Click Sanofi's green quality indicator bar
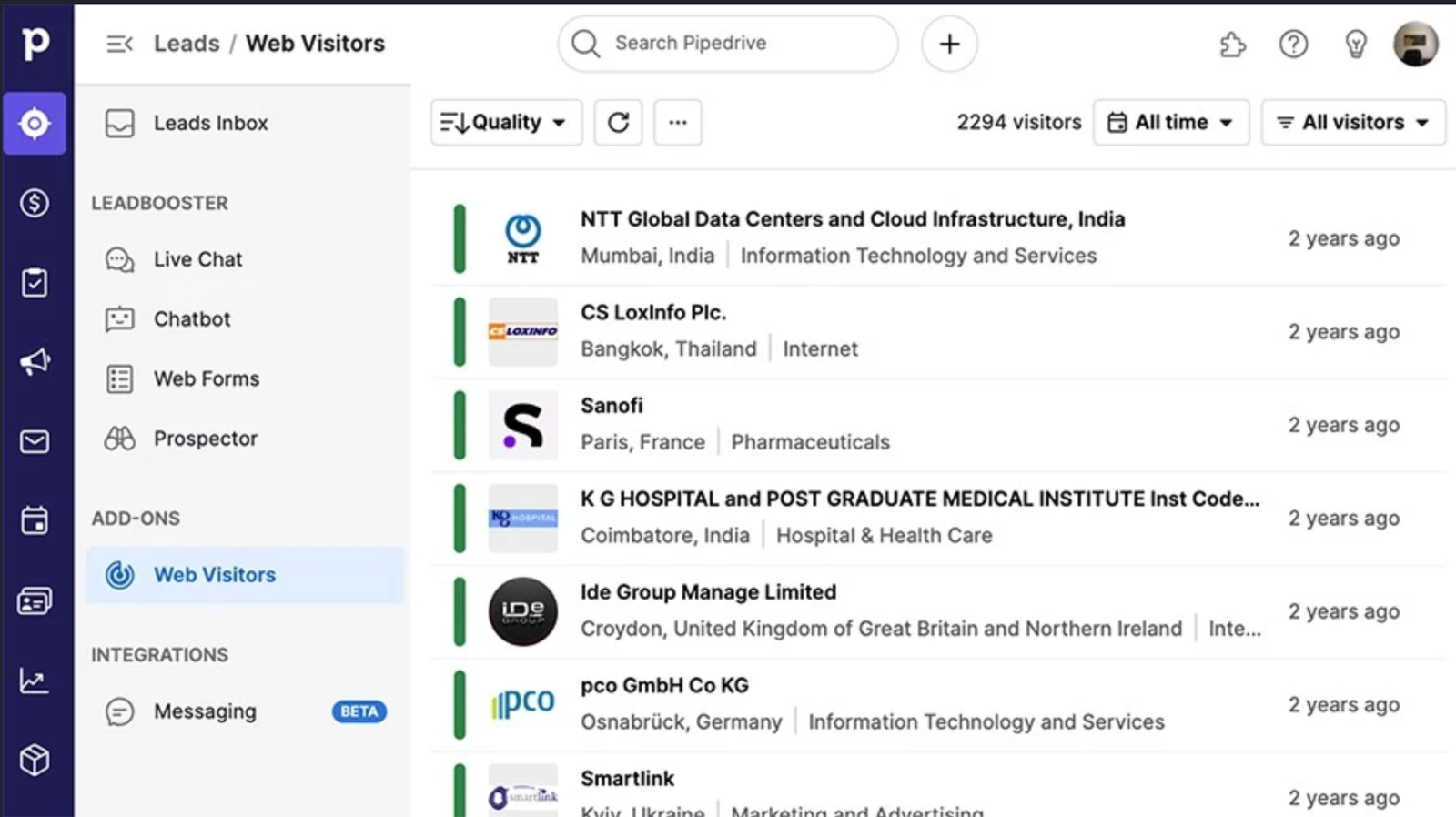 460,425
